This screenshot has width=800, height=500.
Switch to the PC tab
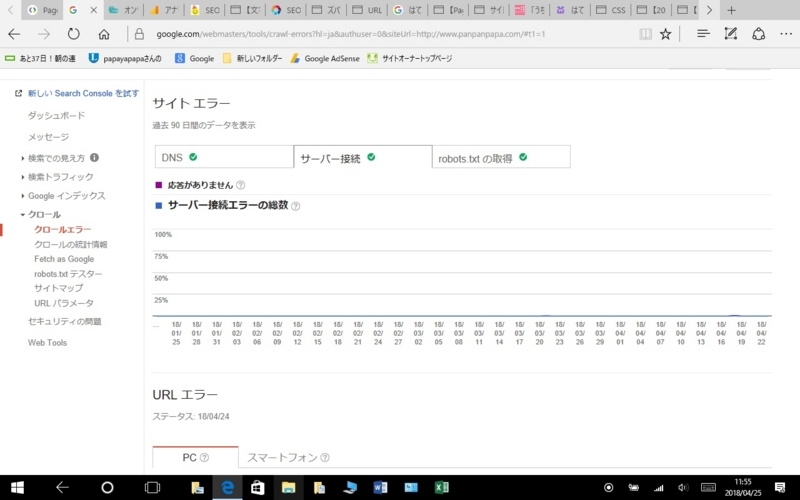(195, 457)
